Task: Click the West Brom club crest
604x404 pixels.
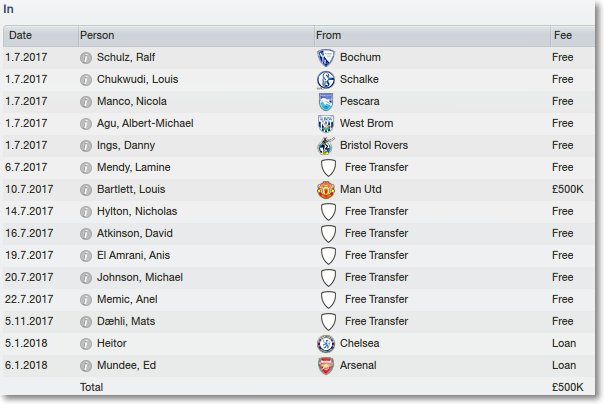Action: coord(326,124)
